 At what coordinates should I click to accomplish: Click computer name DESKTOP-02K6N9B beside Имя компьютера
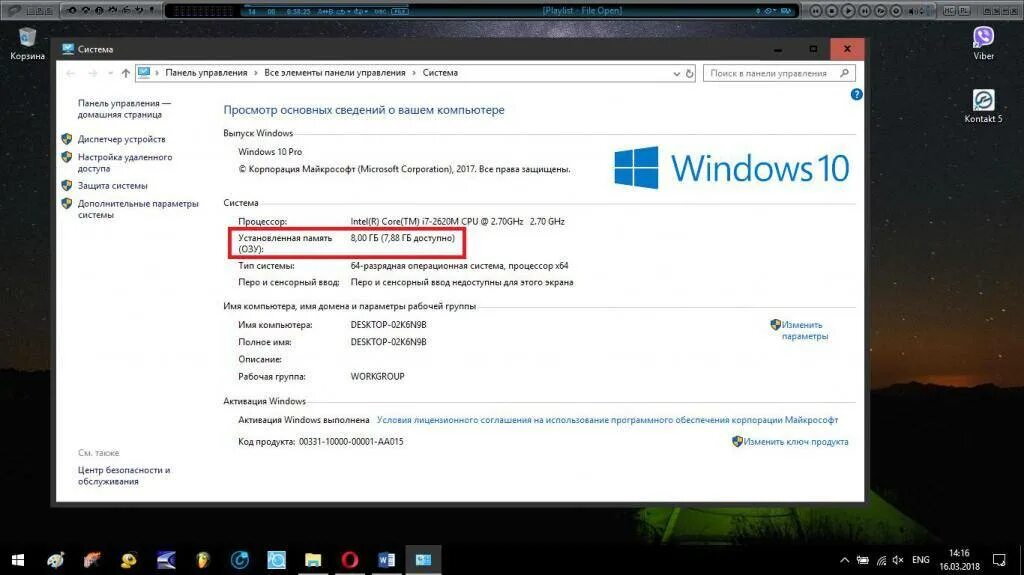point(389,325)
